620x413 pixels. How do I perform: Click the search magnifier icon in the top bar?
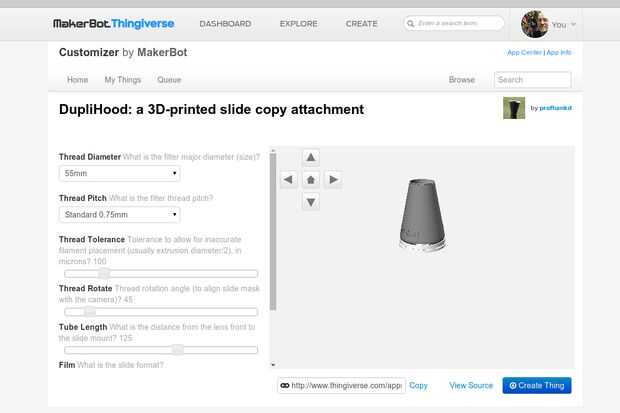[410, 24]
